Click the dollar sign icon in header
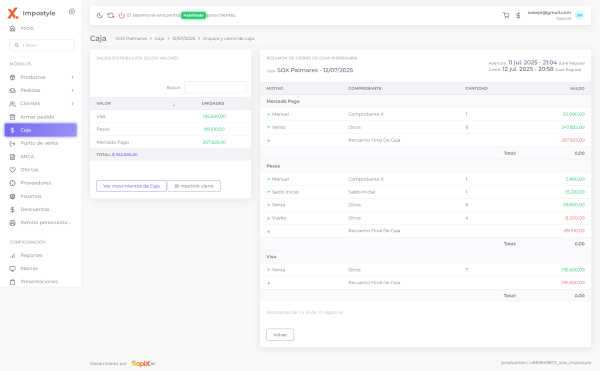600x371 pixels. point(518,15)
